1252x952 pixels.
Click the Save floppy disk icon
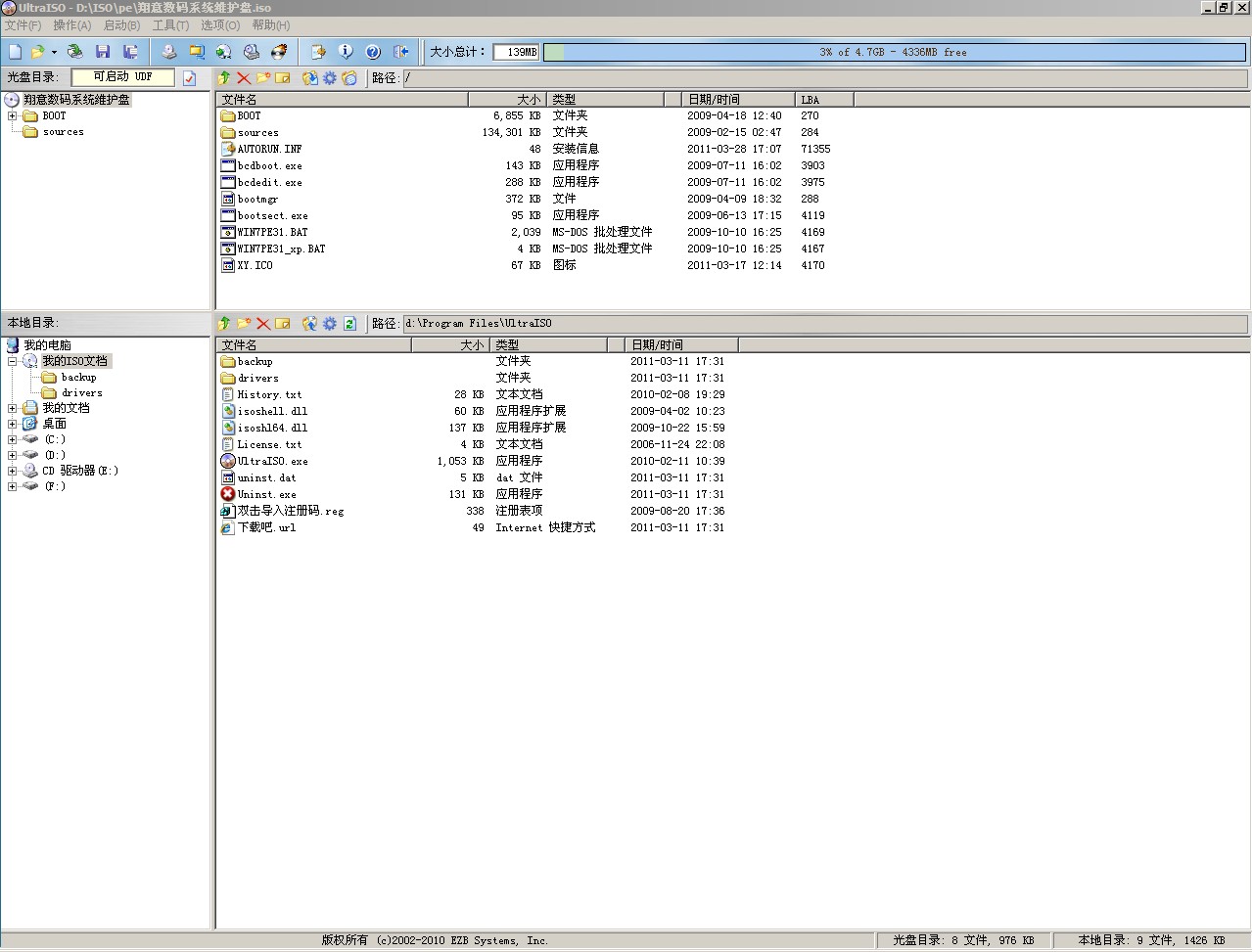click(x=103, y=52)
